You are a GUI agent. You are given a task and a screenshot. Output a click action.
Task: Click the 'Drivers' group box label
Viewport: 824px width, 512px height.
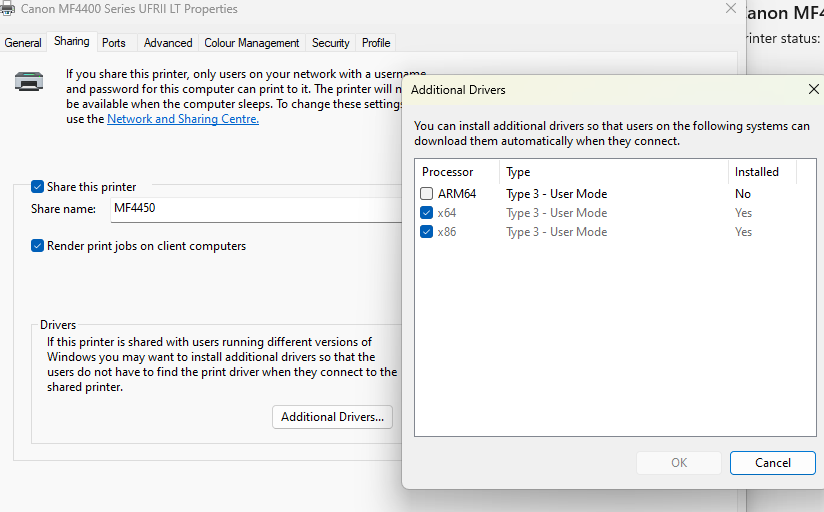58,325
